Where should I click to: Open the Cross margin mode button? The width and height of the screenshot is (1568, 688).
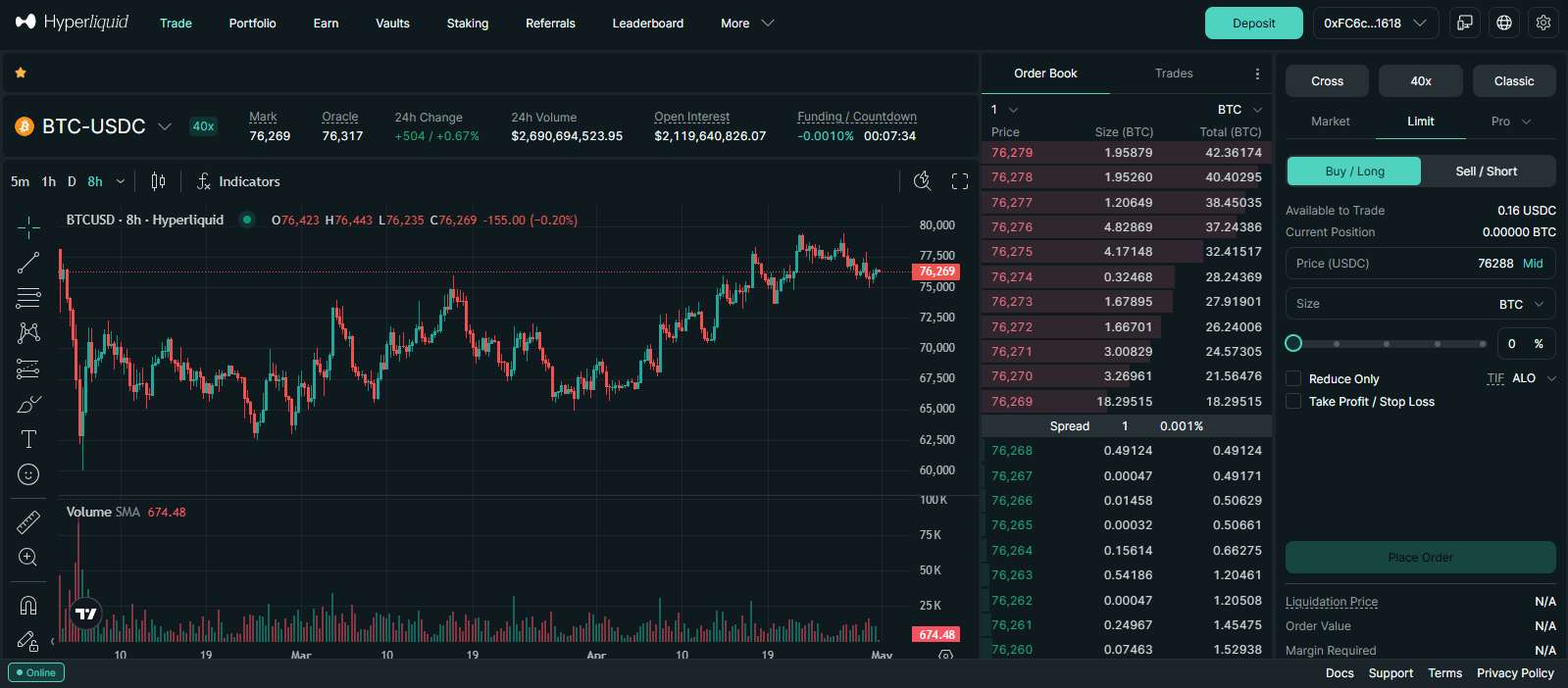click(1328, 81)
